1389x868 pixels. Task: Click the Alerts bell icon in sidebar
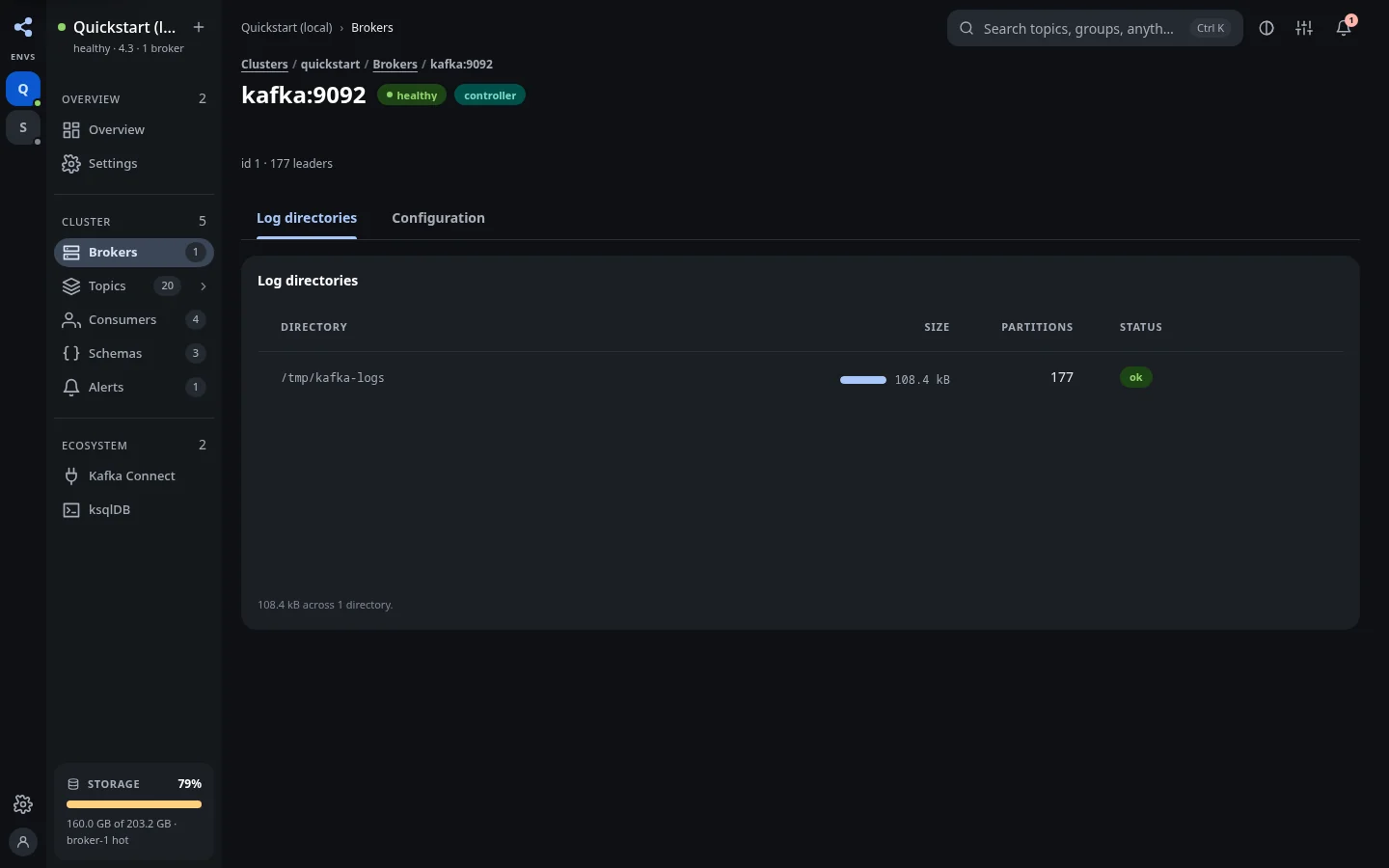pyautogui.click(x=71, y=388)
